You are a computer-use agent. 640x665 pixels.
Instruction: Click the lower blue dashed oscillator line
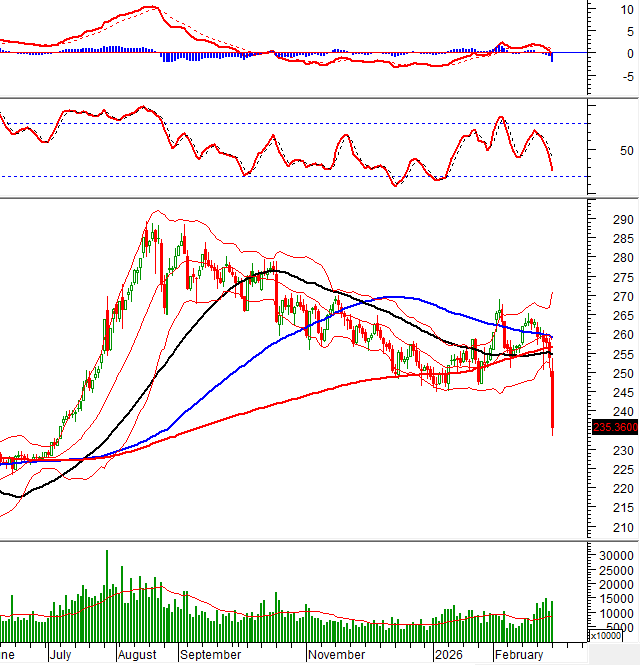[x=300, y=176]
